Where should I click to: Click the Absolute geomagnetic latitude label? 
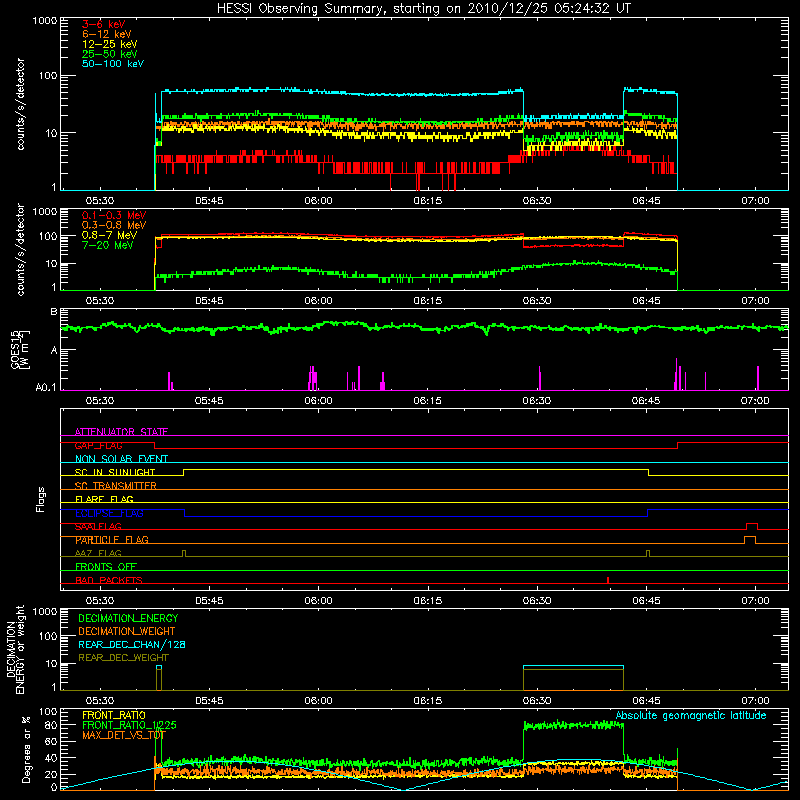691,716
